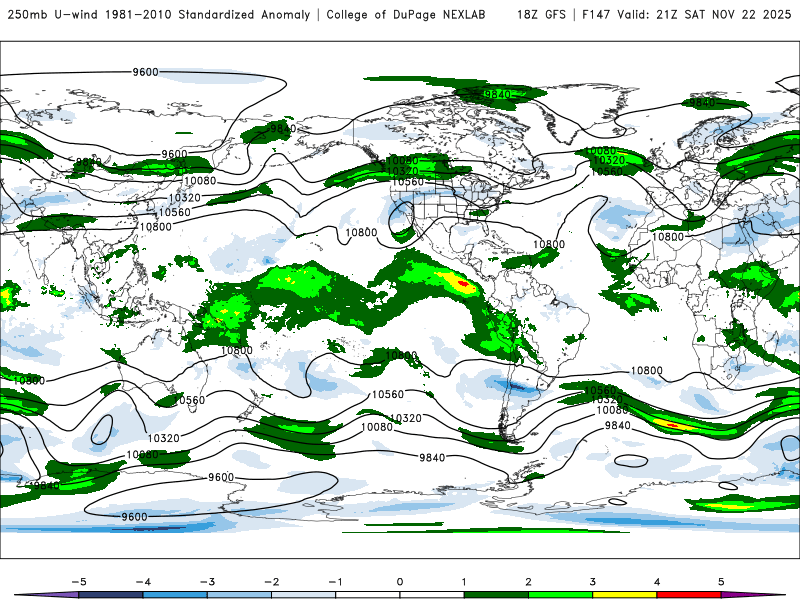Click the '9840' contour label over Arctic Canada
800x600 pixels.
(497, 94)
